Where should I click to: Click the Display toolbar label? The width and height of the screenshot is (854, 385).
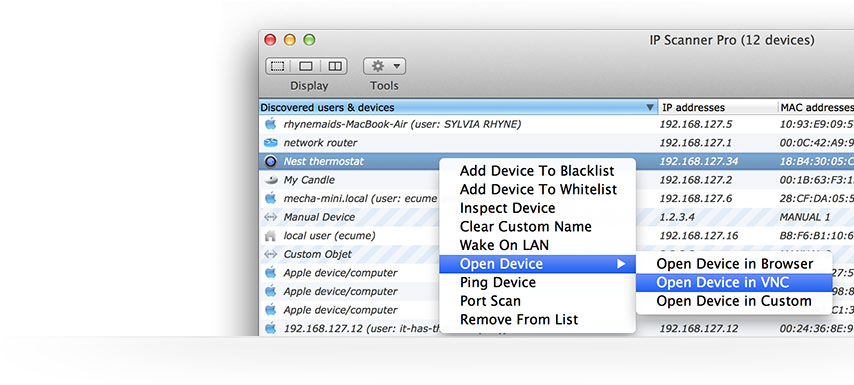309,85
